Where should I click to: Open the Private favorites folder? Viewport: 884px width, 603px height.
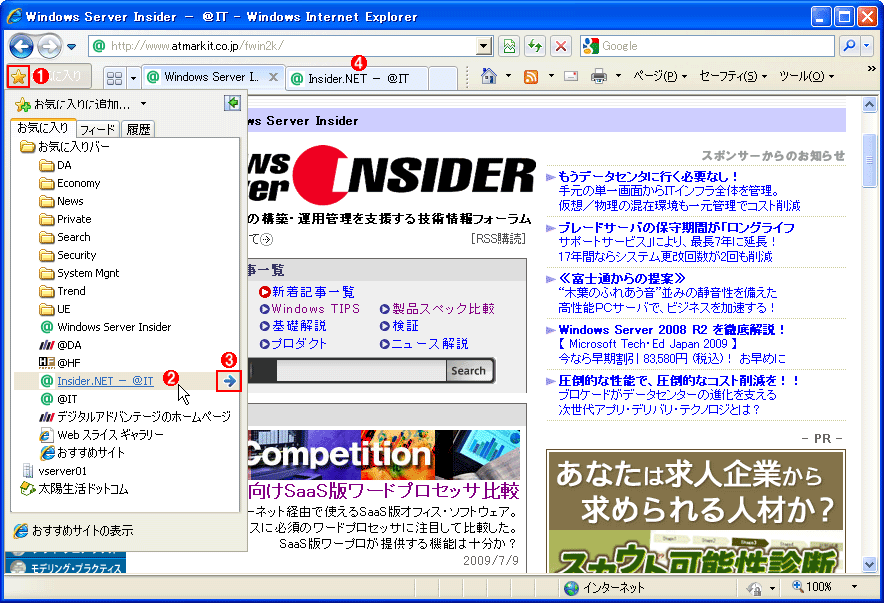click(65, 219)
